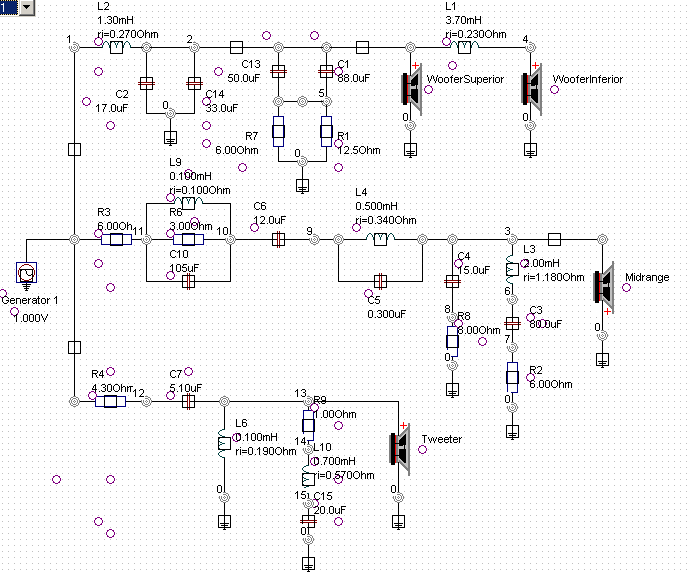Click the Tweeter text label
692x575 pixels.
tap(441, 440)
